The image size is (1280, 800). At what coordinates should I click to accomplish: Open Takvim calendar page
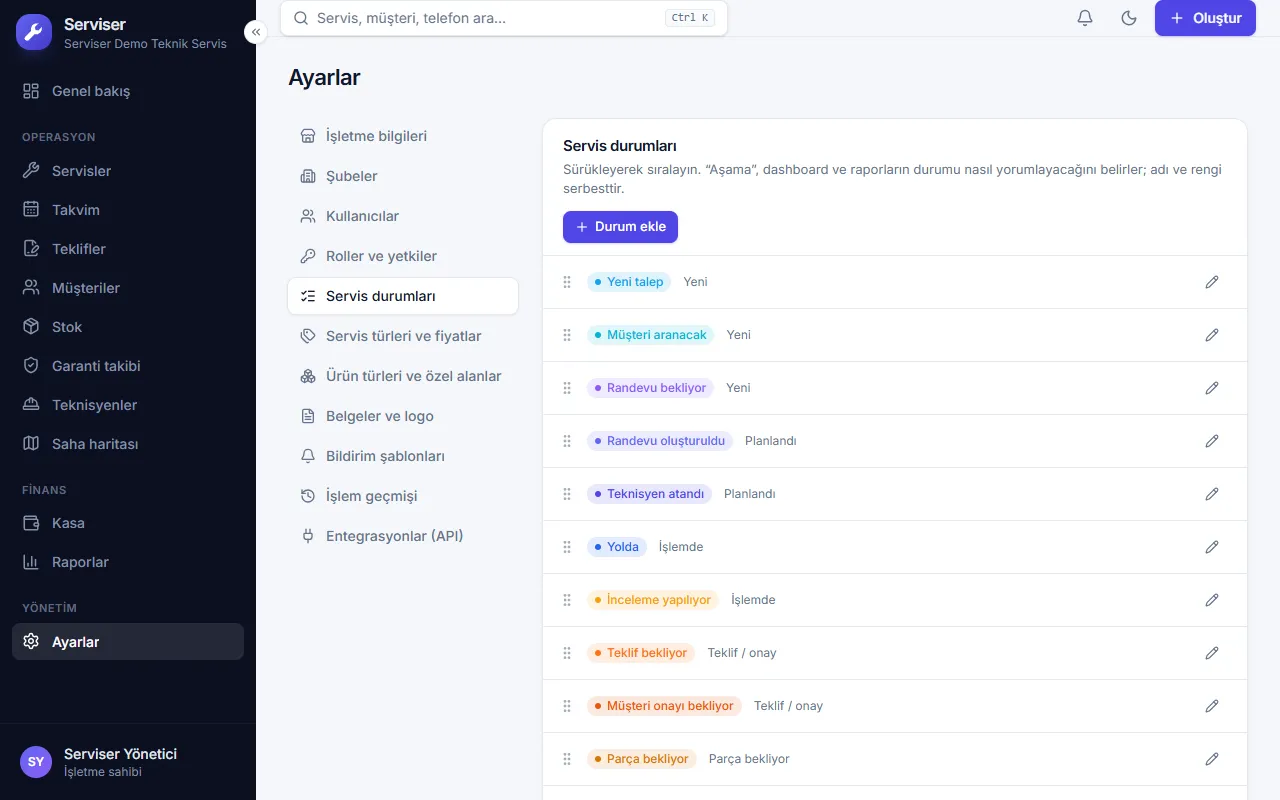pyautogui.click(x=128, y=210)
